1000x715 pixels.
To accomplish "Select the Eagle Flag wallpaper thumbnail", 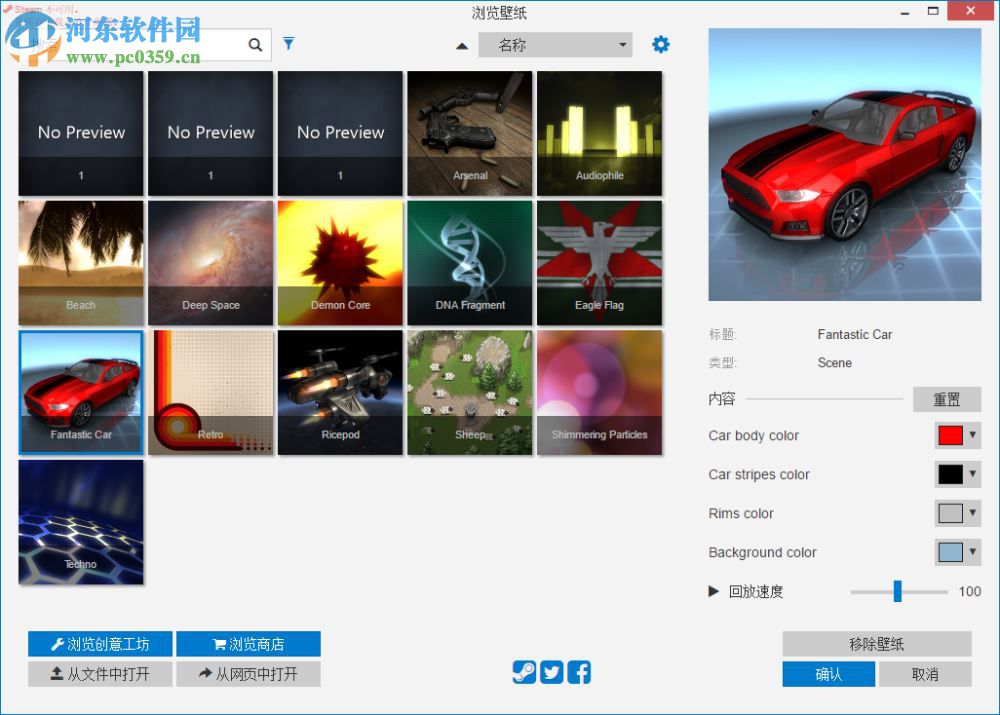I will pos(599,263).
